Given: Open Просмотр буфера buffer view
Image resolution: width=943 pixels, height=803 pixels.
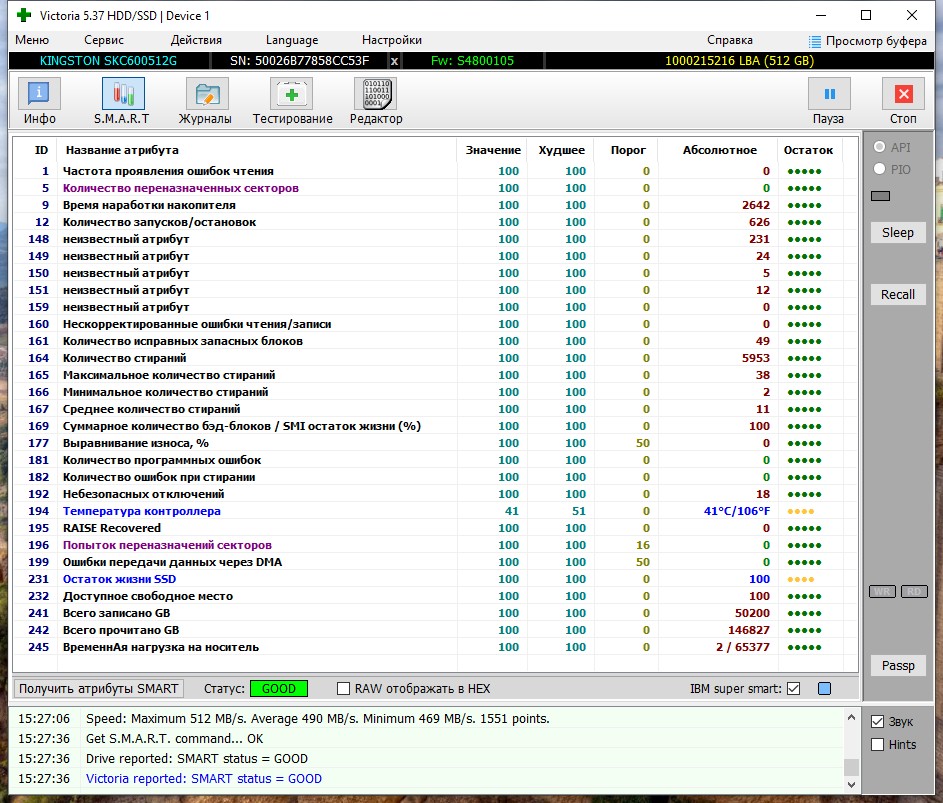Looking at the screenshot, I should pyautogui.click(x=867, y=41).
